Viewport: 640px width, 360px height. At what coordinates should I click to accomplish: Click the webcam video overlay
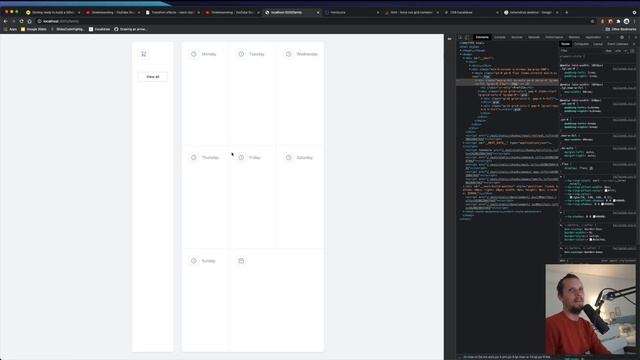click(x=591, y=309)
